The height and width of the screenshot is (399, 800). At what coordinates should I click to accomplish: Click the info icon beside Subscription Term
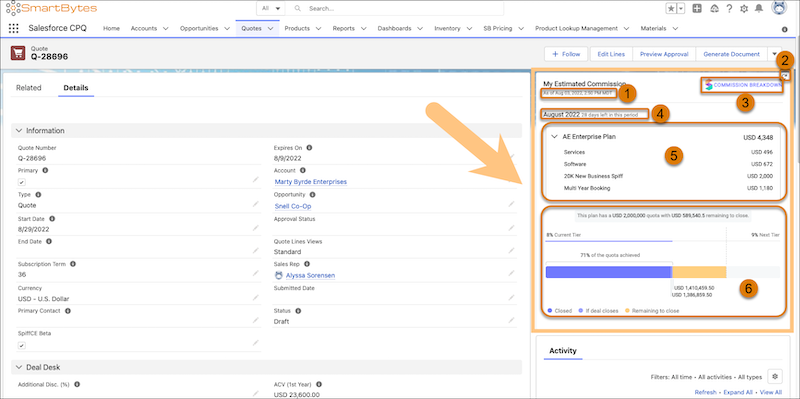[x=73, y=264]
